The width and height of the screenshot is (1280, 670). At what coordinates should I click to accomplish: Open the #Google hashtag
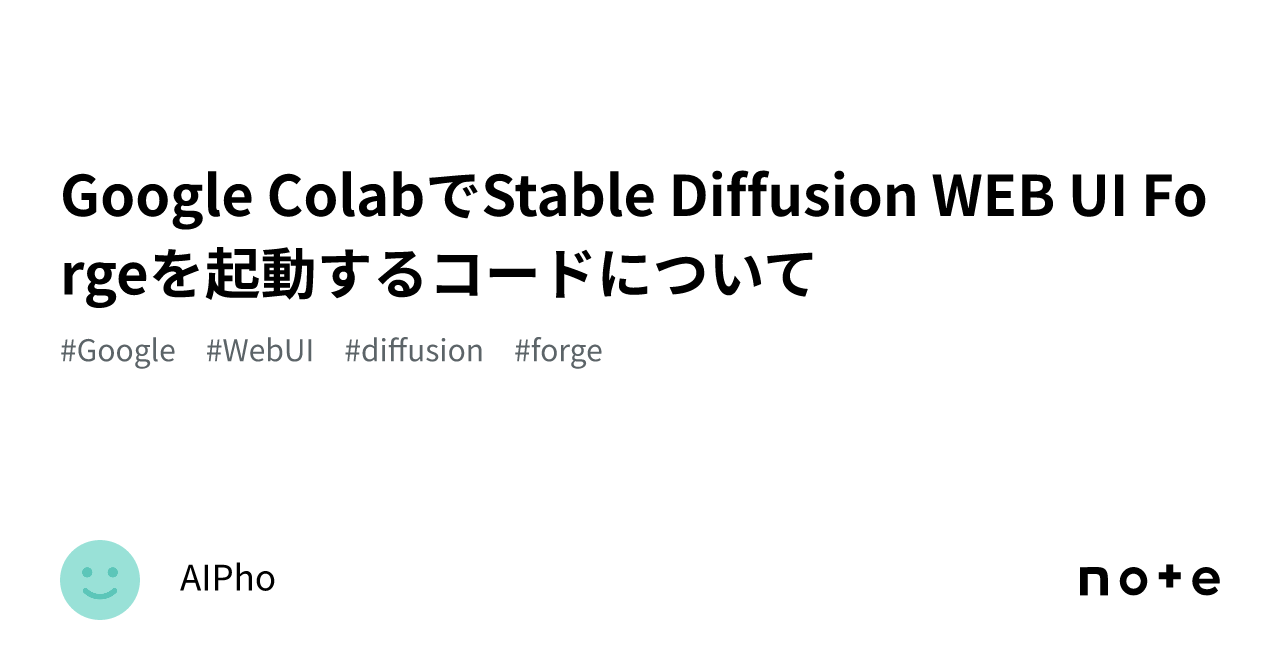pos(118,351)
